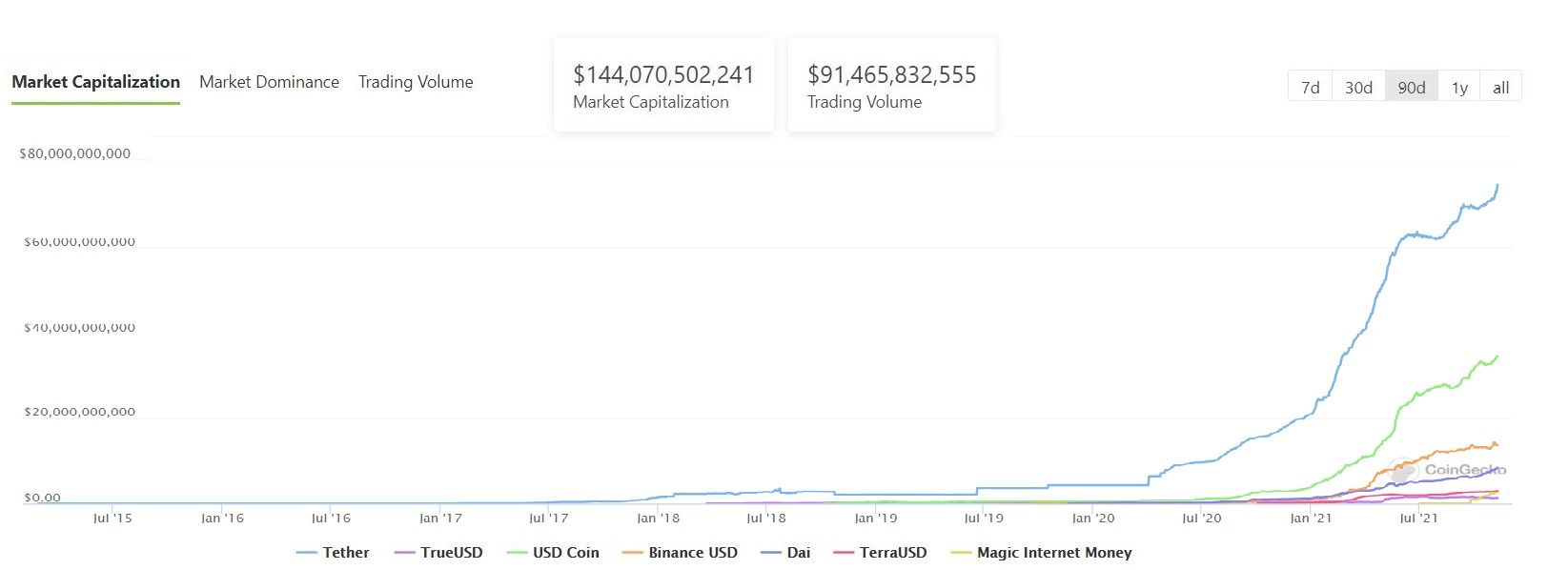Toggle Tether series in the legend
Screen dimensions: 1568x570
(x=333, y=553)
